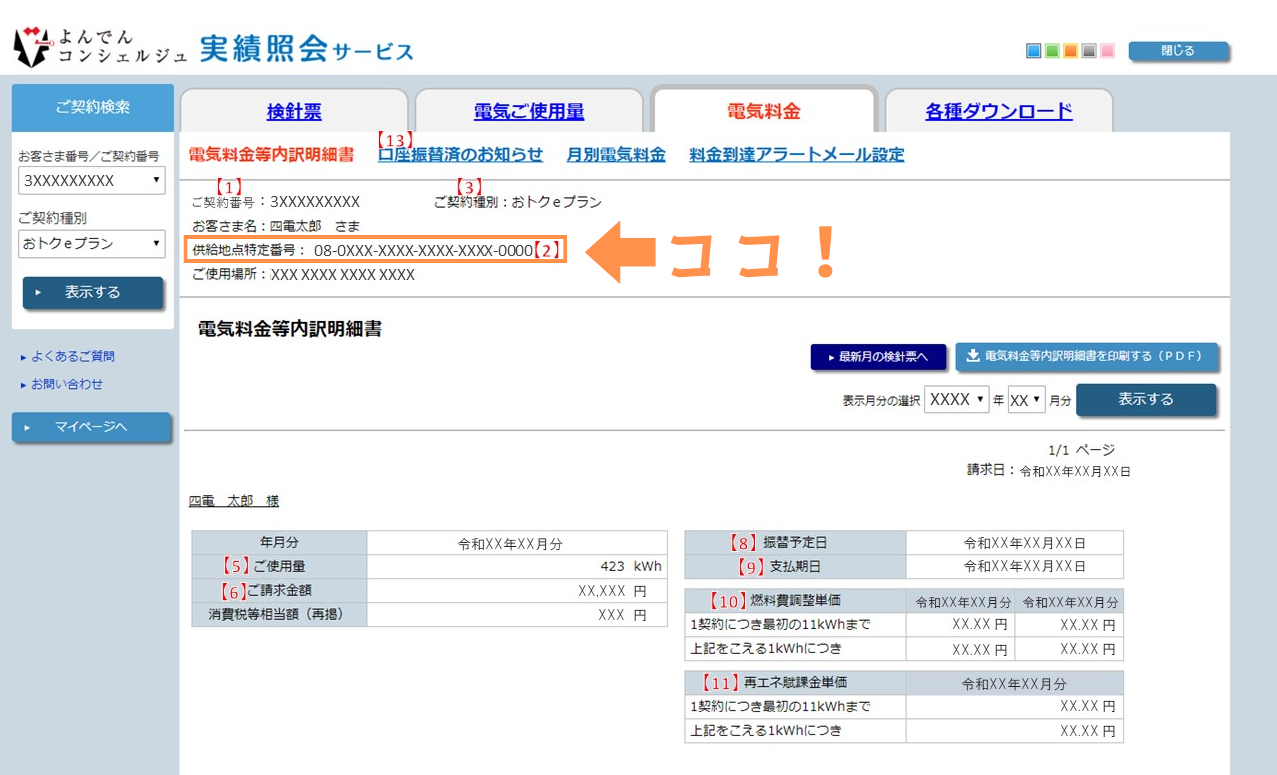Click sidebar 表示する button

[x=92, y=293]
